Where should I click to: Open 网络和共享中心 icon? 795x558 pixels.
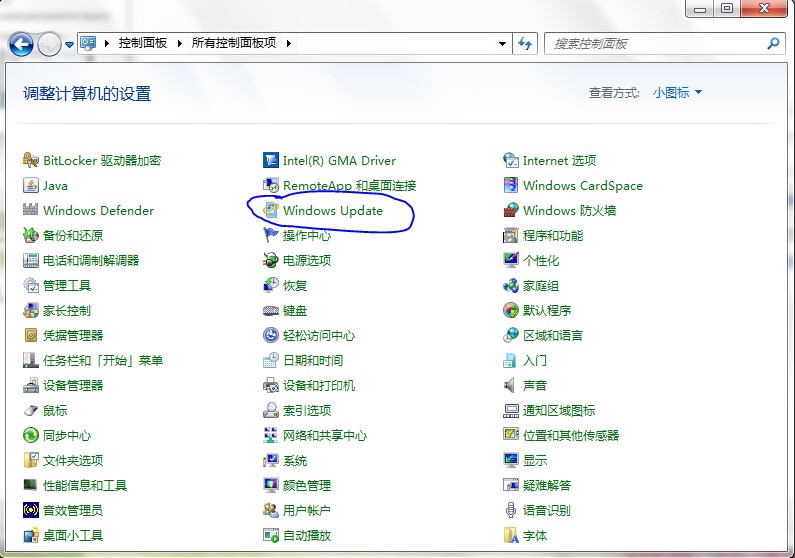[271, 435]
